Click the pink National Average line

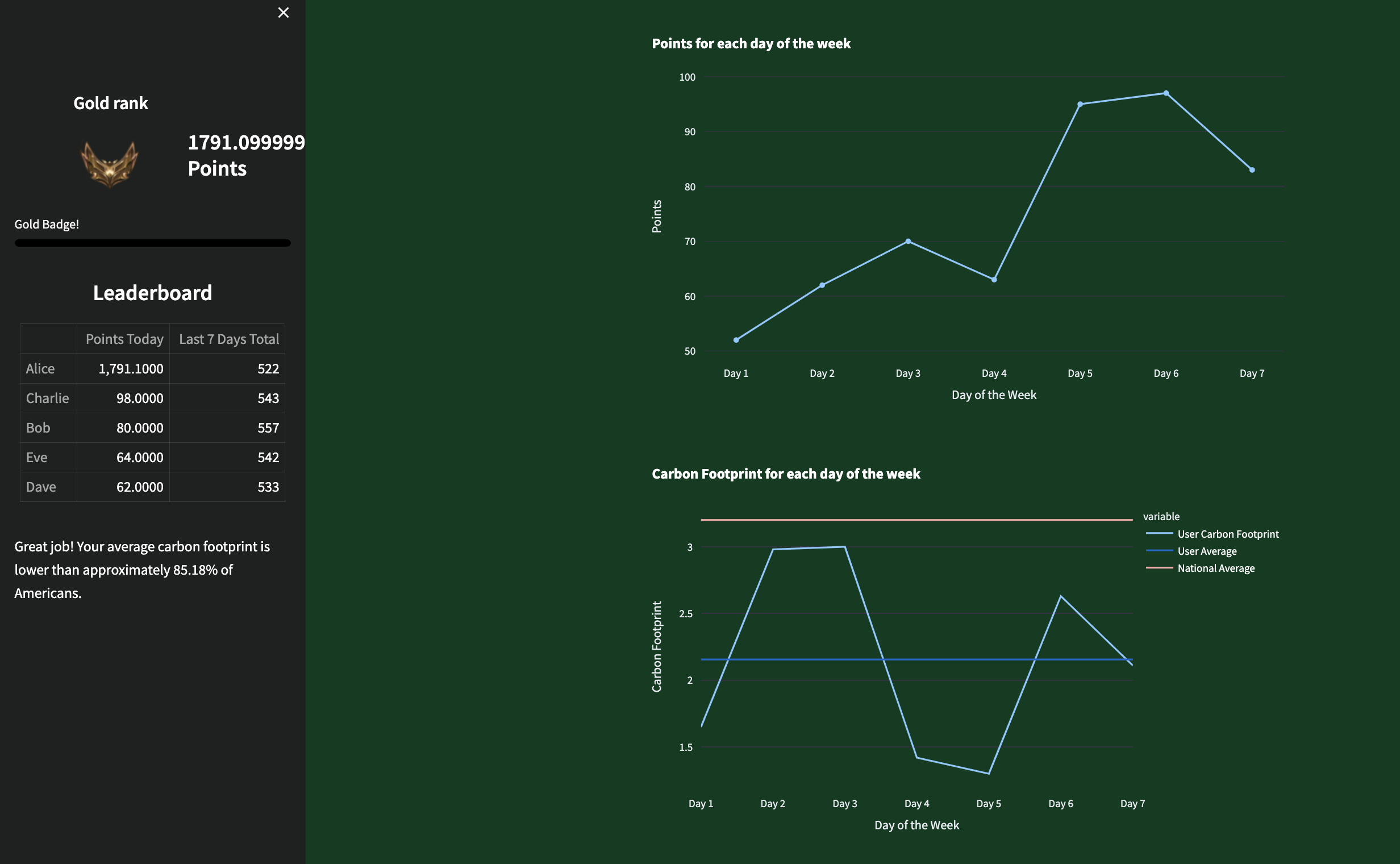[916, 520]
